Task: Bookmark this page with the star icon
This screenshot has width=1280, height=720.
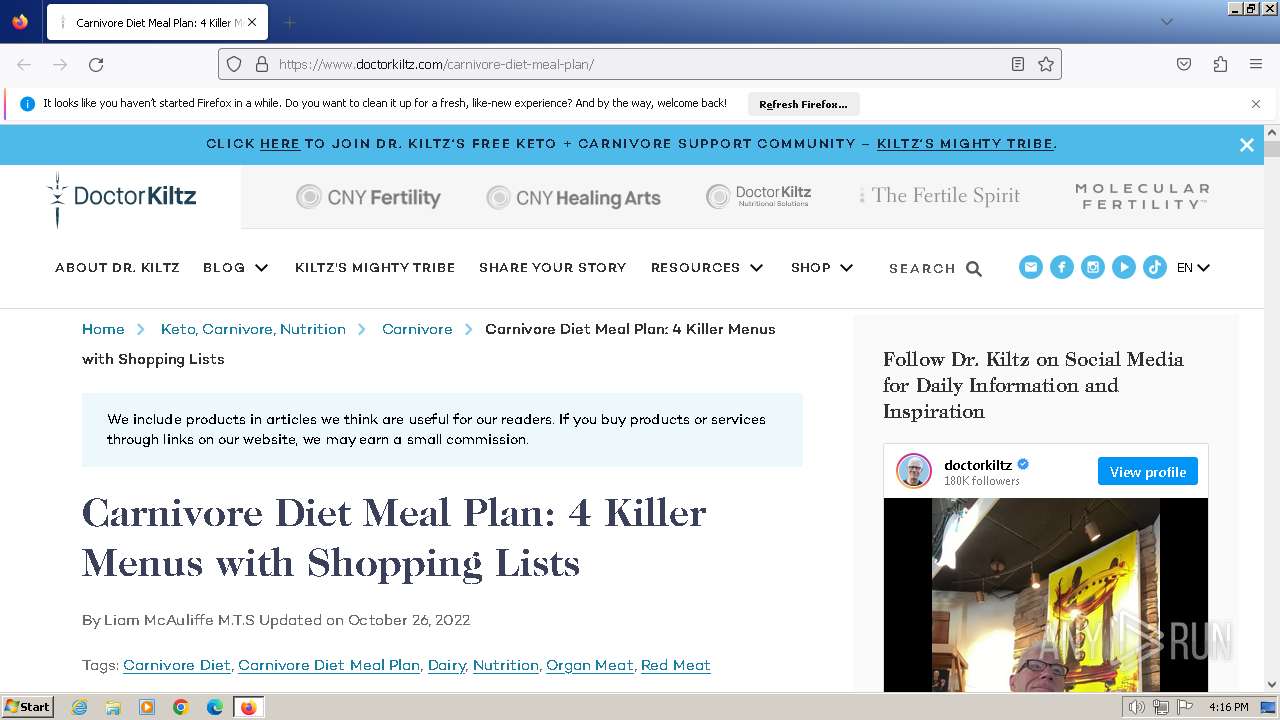Action: pyautogui.click(x=1046, y=64)
